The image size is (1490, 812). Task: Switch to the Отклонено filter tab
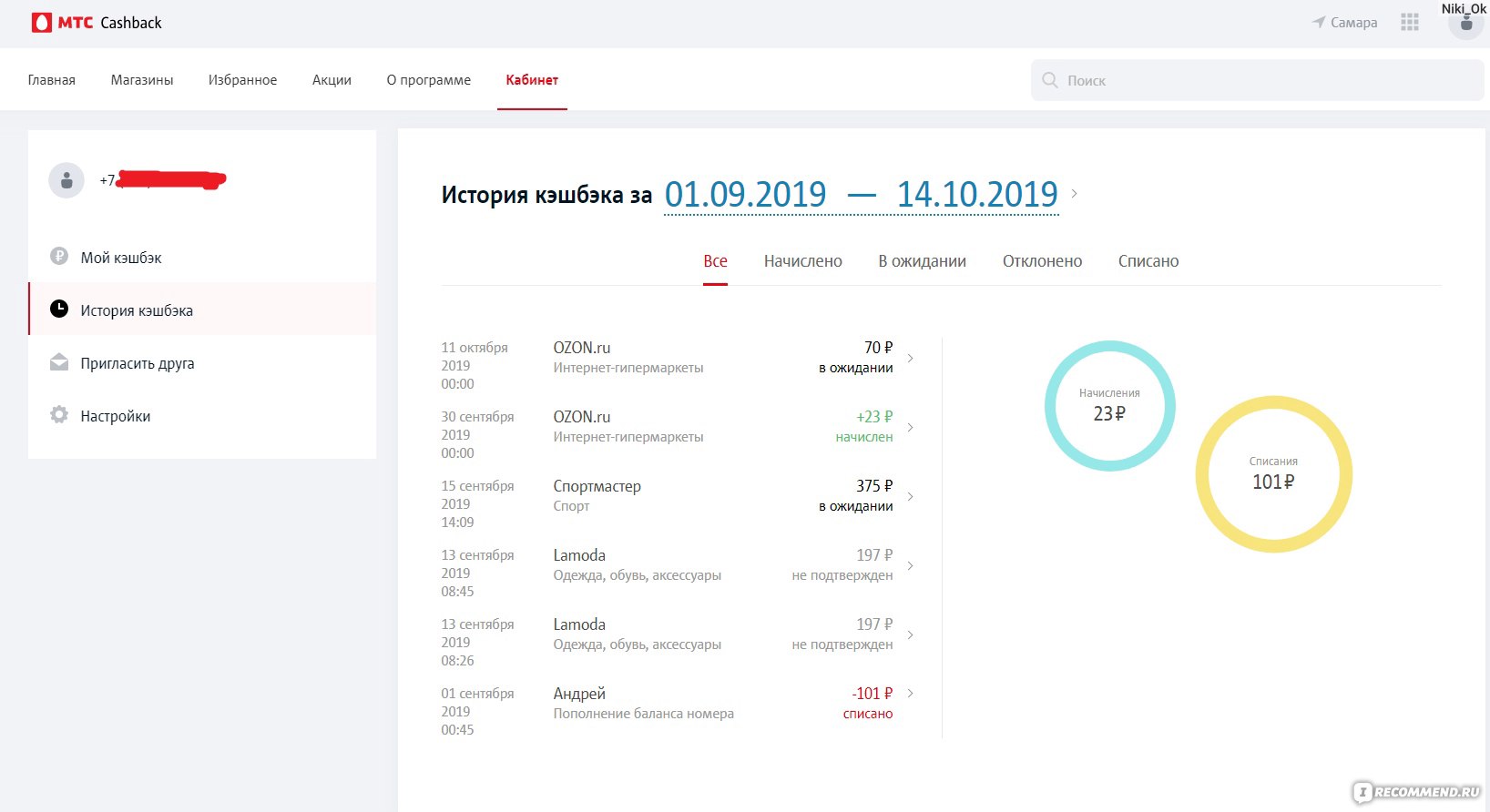1043,261
